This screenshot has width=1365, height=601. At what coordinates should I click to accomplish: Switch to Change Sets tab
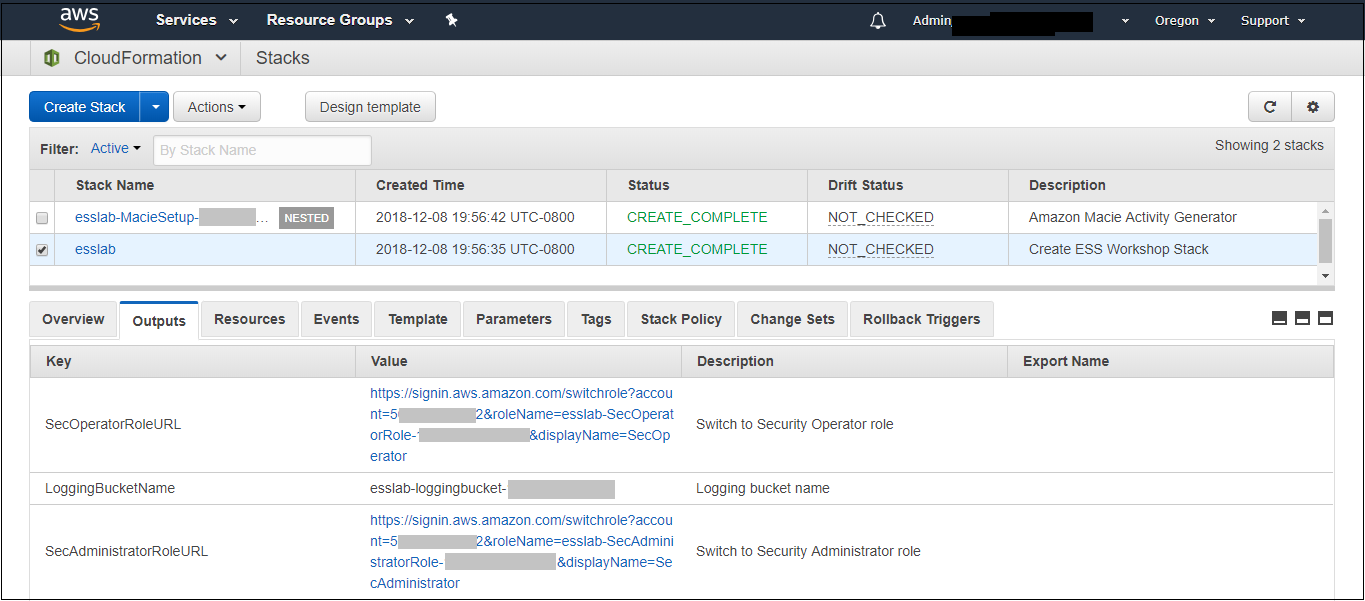(792, 319)
